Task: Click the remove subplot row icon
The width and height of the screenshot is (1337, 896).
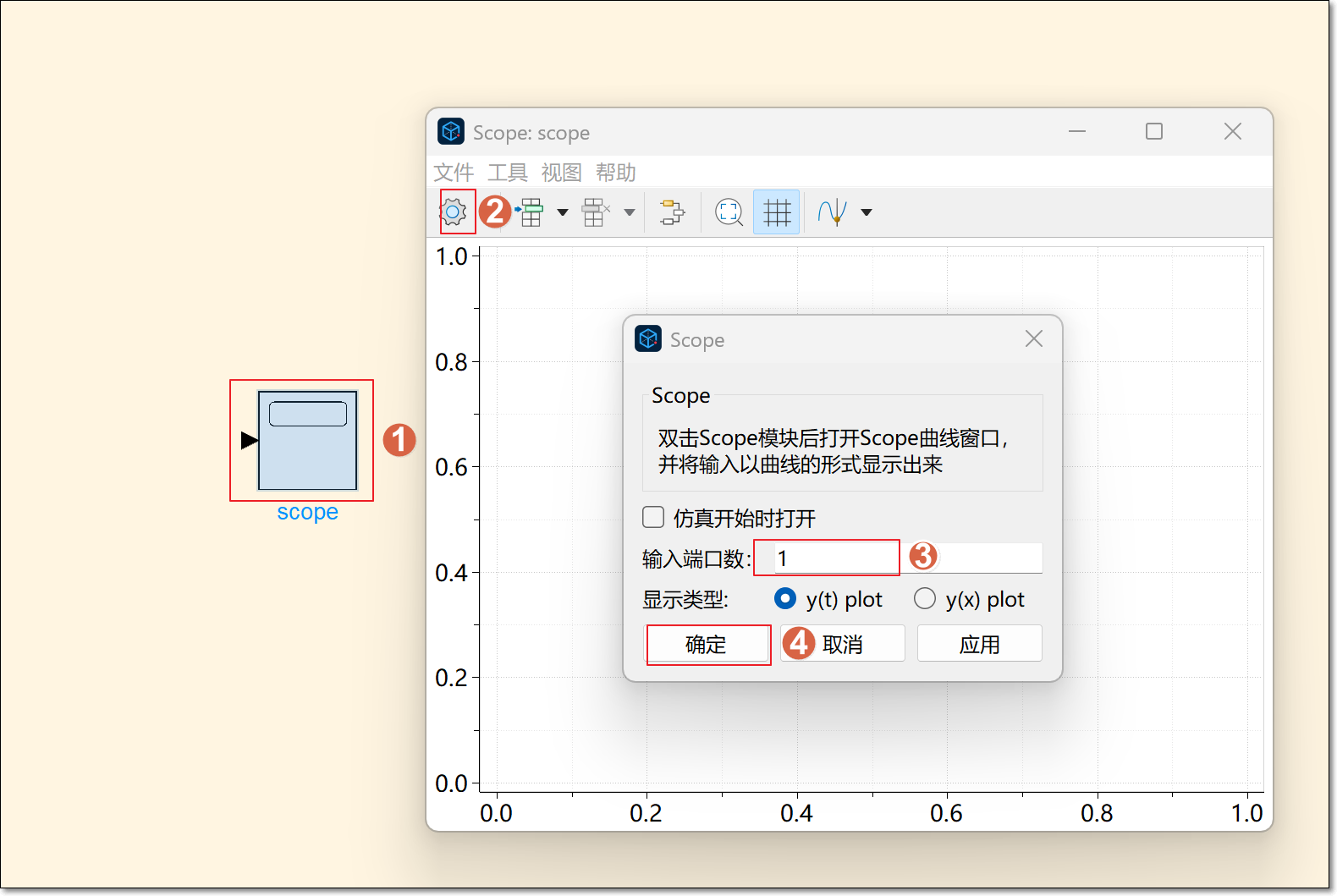Action: coord(596,212)
